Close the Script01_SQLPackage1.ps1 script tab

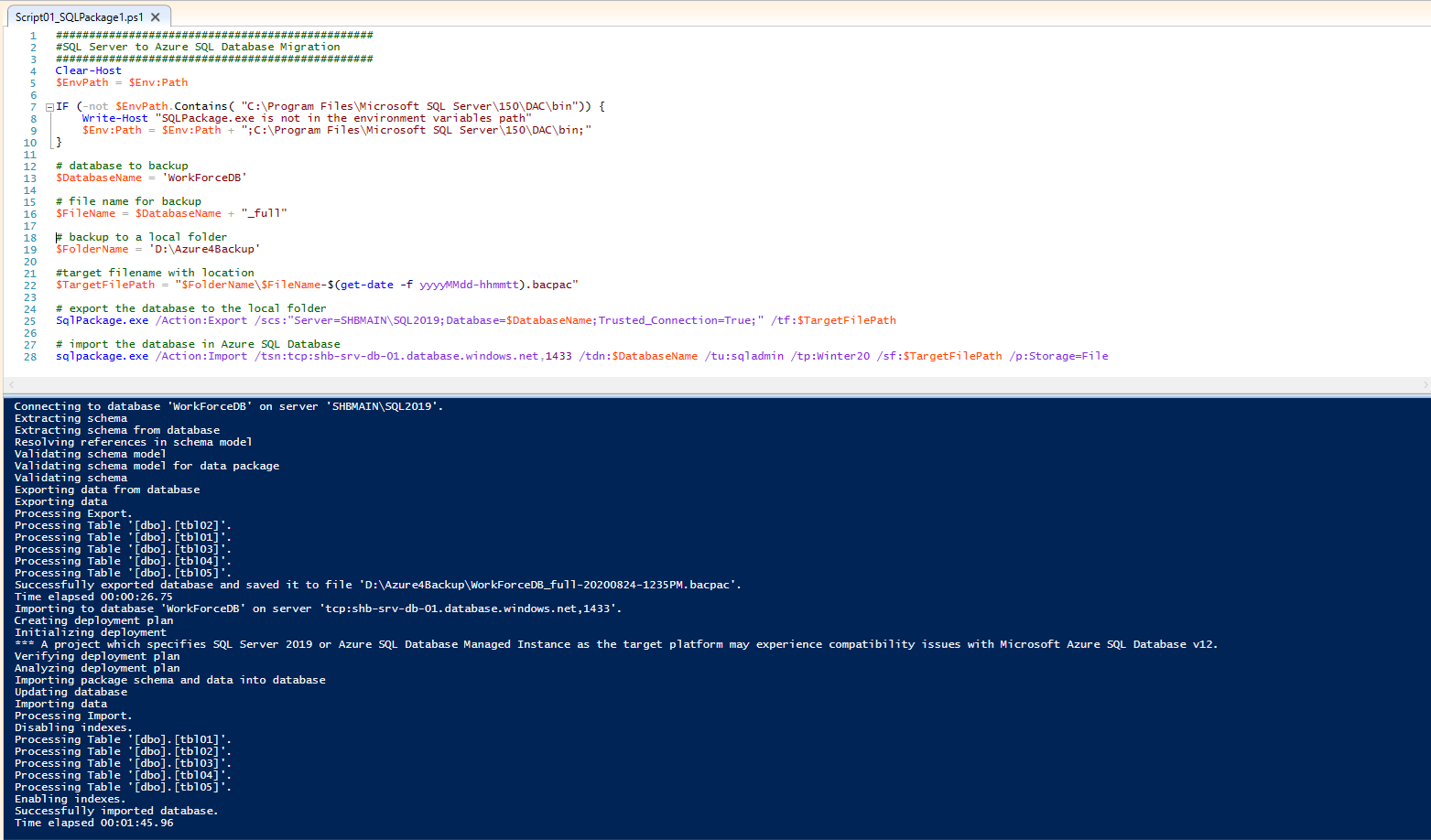click(156, 16)
